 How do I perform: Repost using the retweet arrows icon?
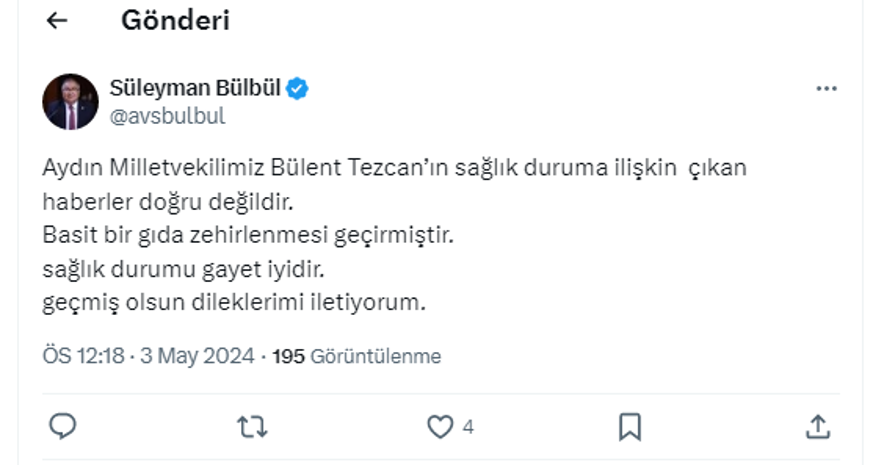[251, 427]
